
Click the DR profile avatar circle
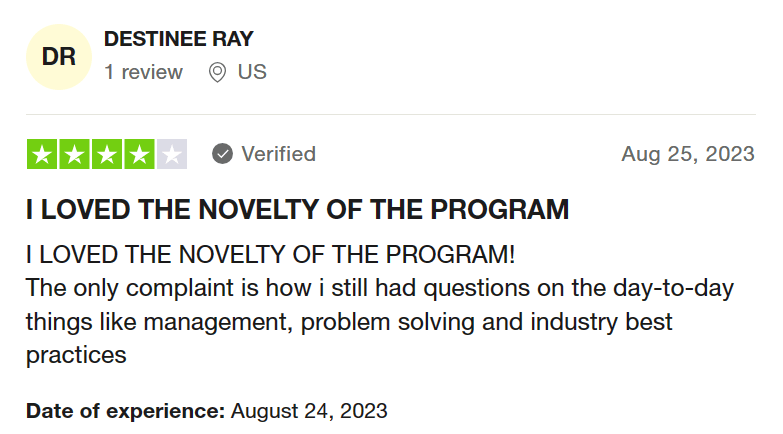point(59,57)
